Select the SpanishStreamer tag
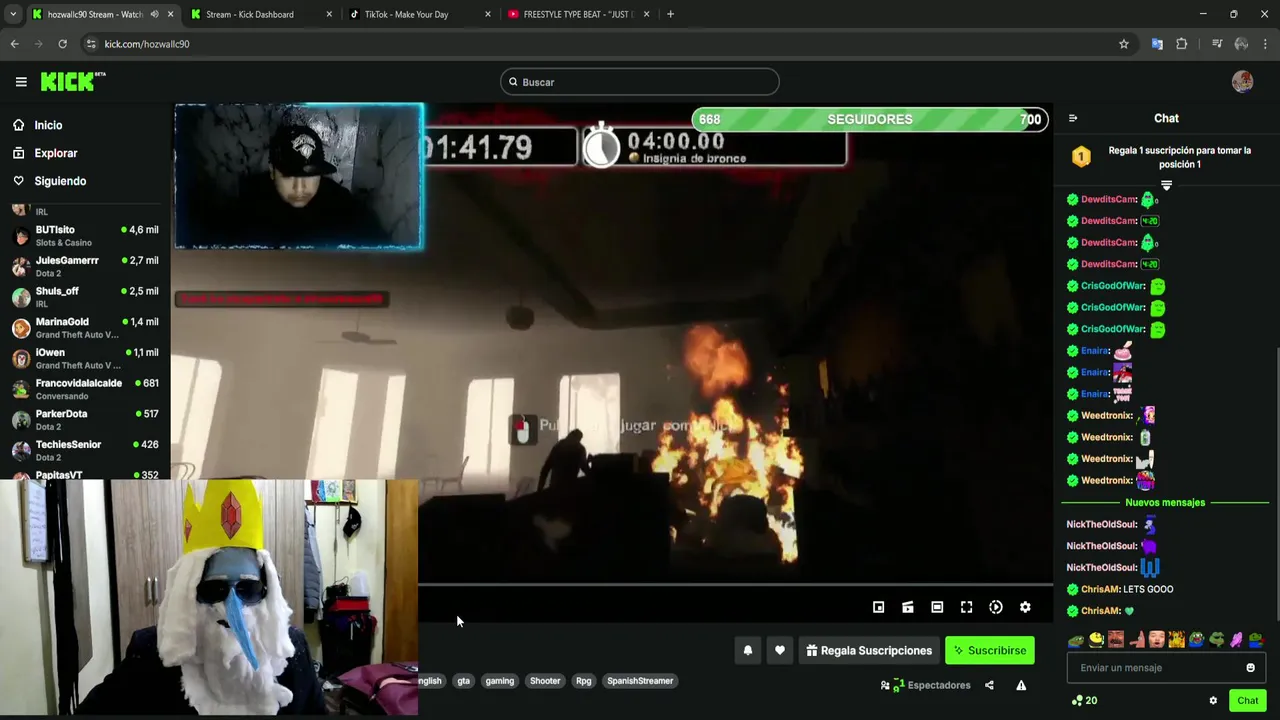The height and width of the screenshot is (720, 1280). point(640,681)
